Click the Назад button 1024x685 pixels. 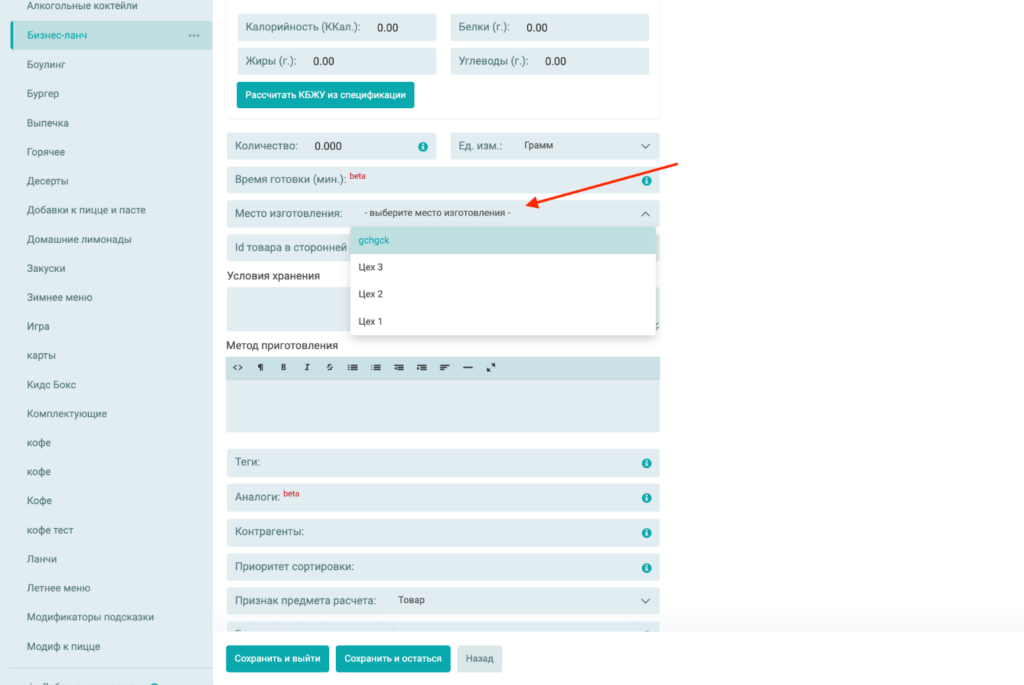coord(479,658)
